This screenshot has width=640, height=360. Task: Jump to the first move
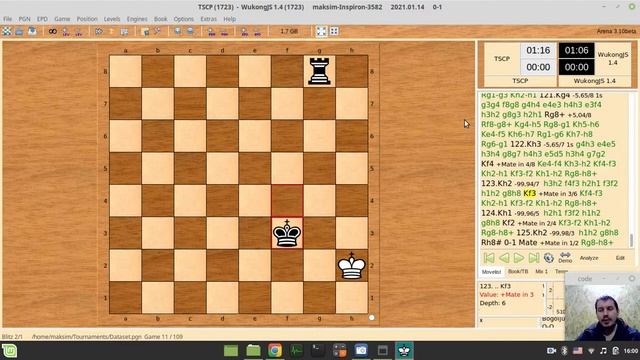click(489, 258)
